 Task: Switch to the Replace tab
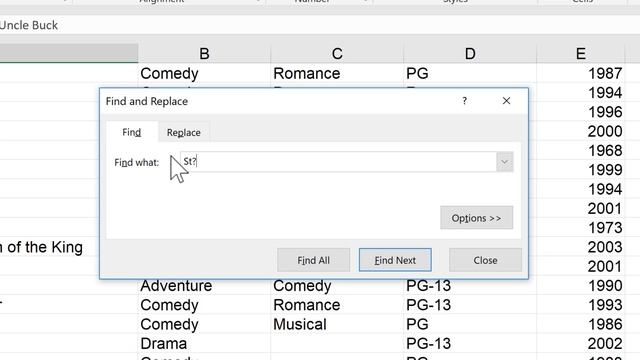[x=184, y=133]
